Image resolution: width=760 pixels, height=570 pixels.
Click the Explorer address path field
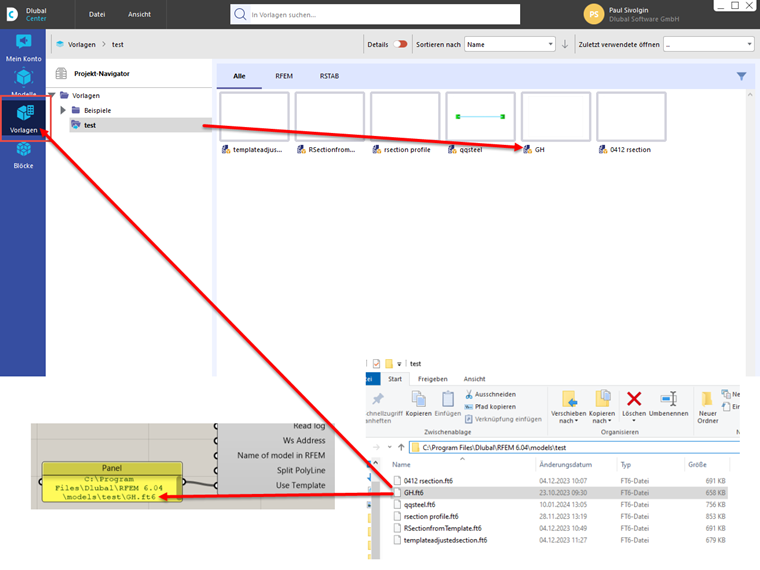tap(574, 447)
